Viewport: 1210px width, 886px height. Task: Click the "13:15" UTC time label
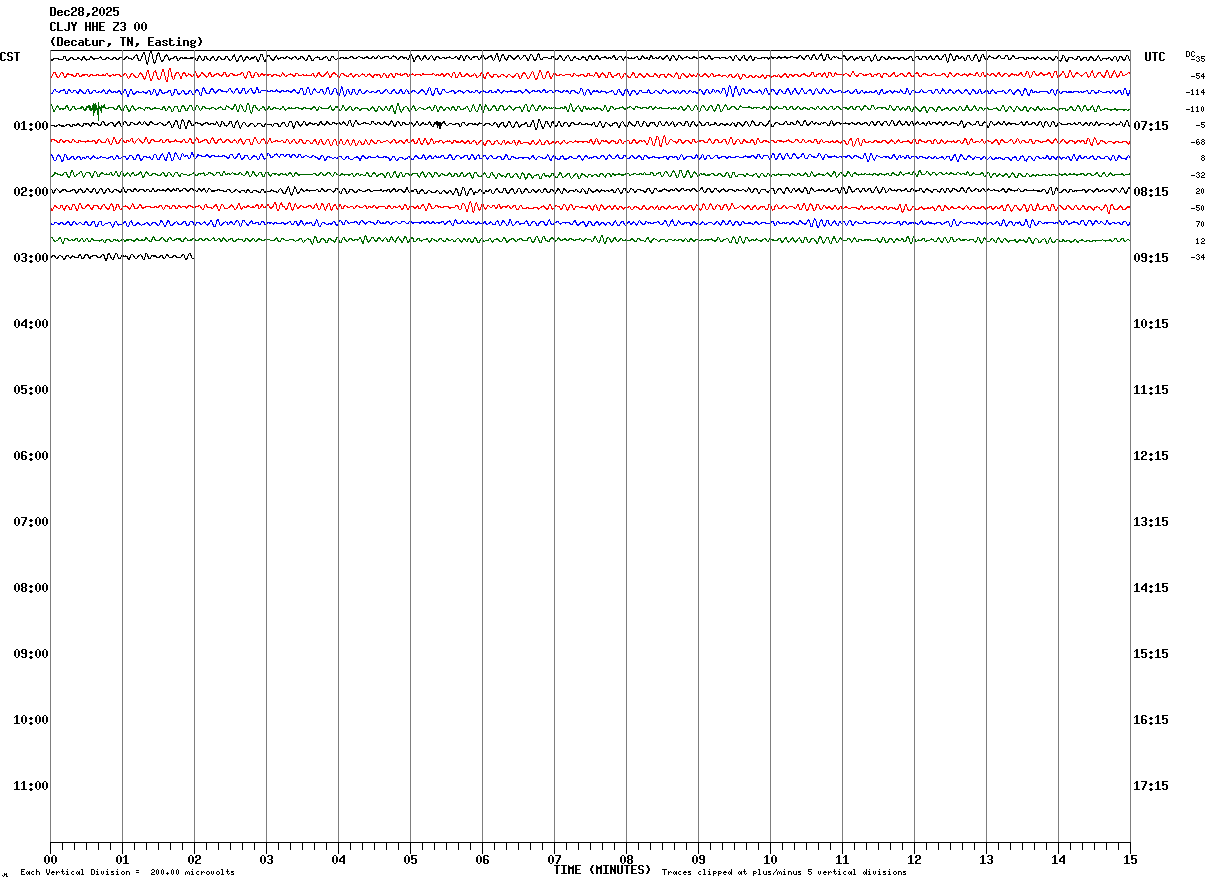[x=1151, y=522]
